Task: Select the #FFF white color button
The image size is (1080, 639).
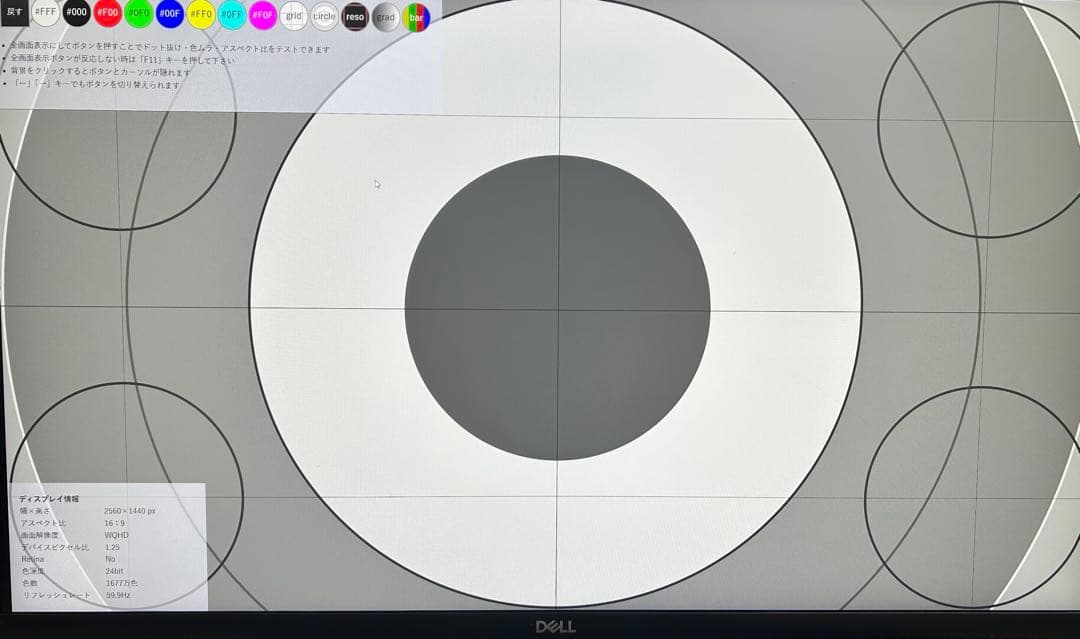Action: [45, 12]
